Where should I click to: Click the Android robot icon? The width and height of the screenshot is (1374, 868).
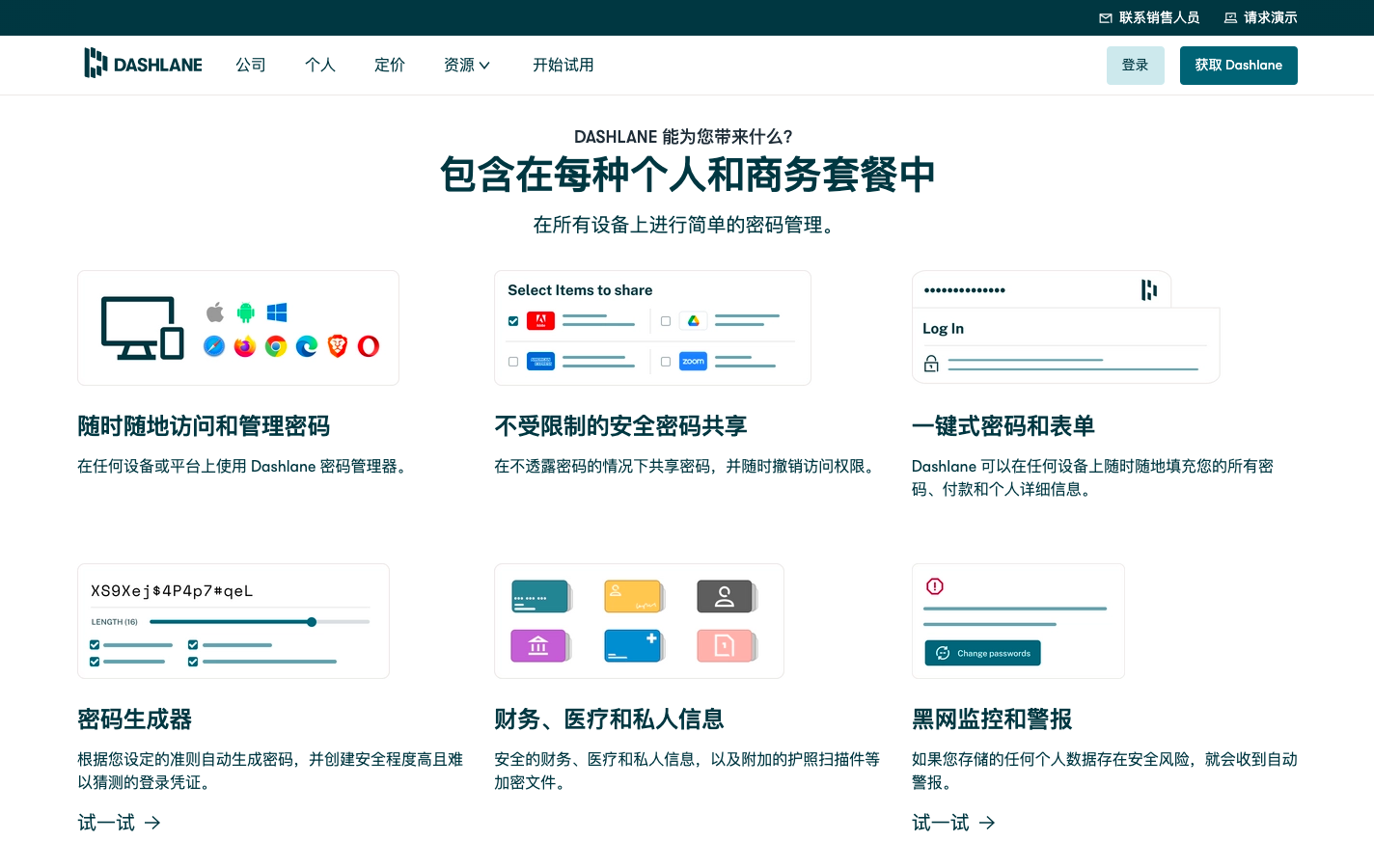(x=245, y=312)
